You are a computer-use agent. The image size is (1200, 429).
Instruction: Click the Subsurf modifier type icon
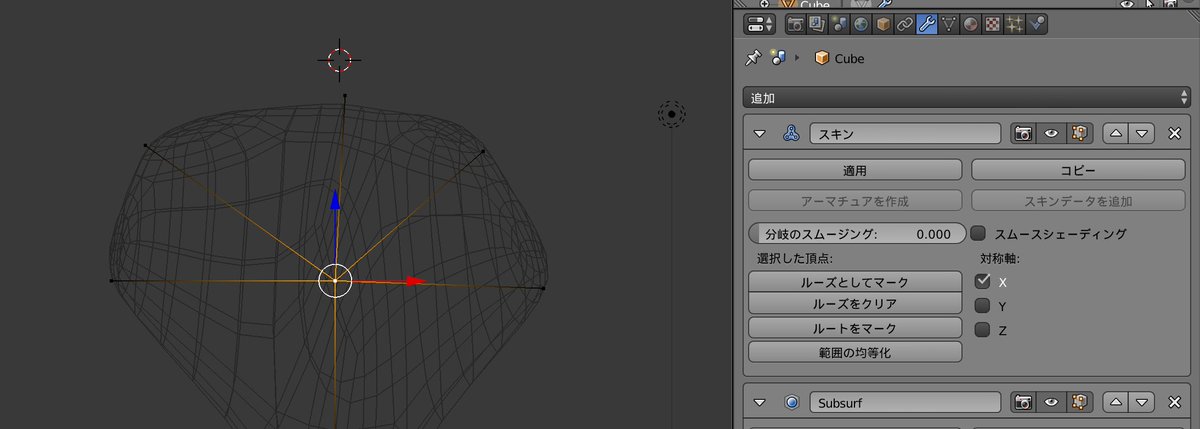(x=792, y=403)
